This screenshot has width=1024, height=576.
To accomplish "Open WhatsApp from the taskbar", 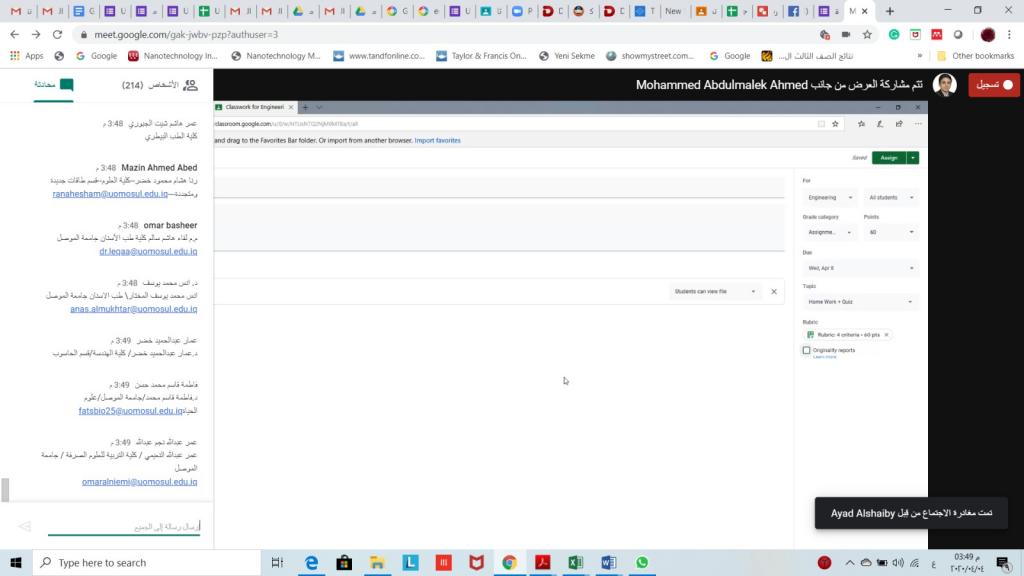I will pos(642,563).
